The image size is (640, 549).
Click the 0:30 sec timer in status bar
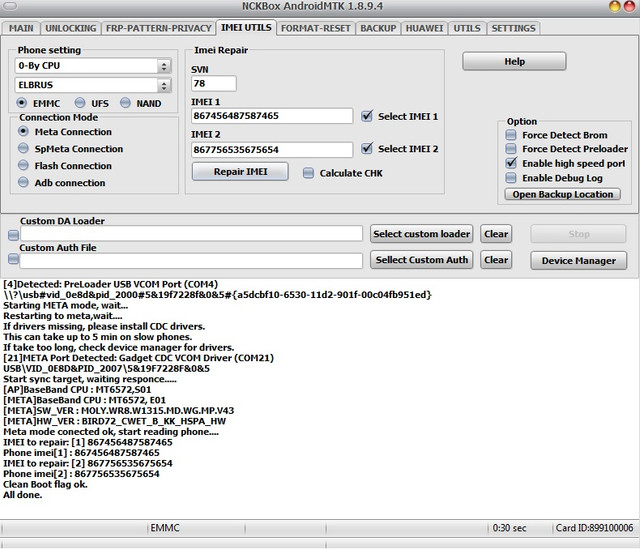pyautogui.click(x=509, y=528)
